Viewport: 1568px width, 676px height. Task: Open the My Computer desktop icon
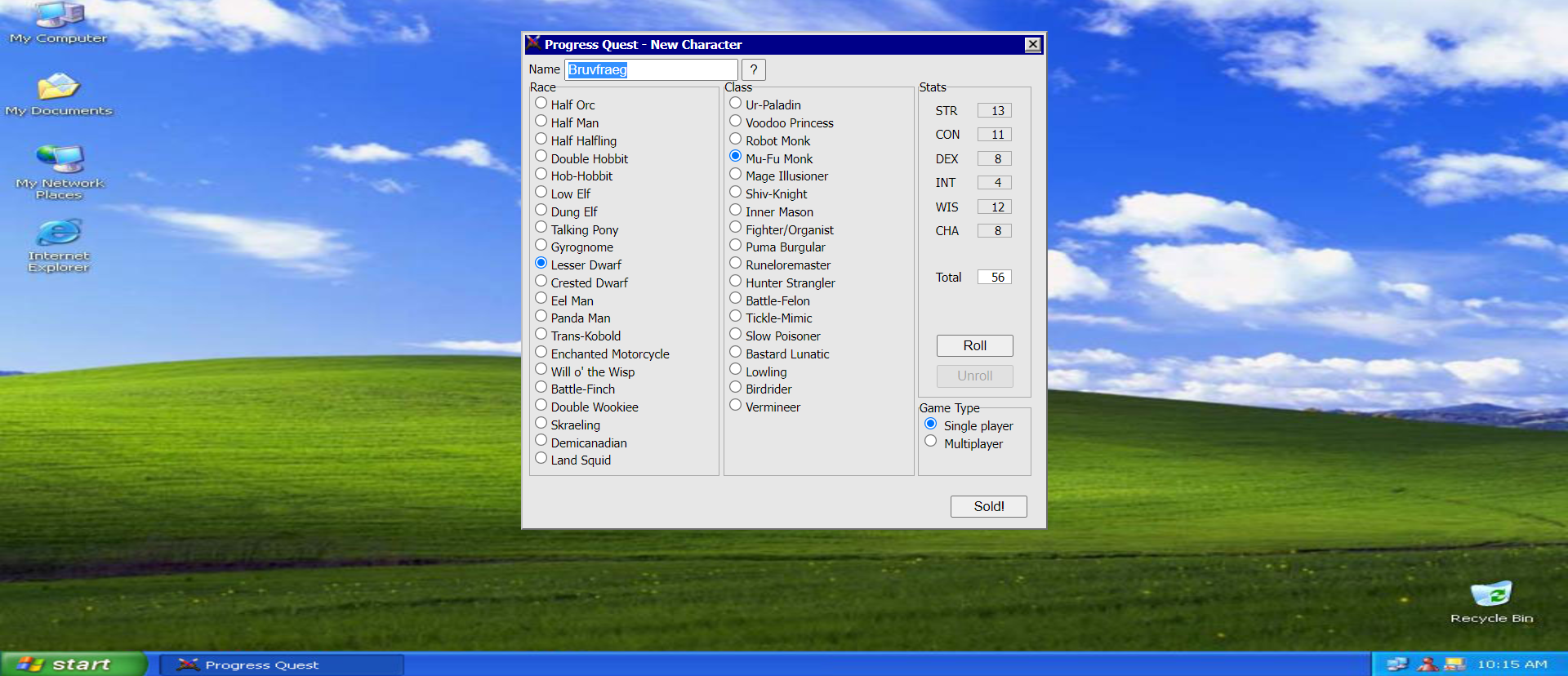(59, 22)
